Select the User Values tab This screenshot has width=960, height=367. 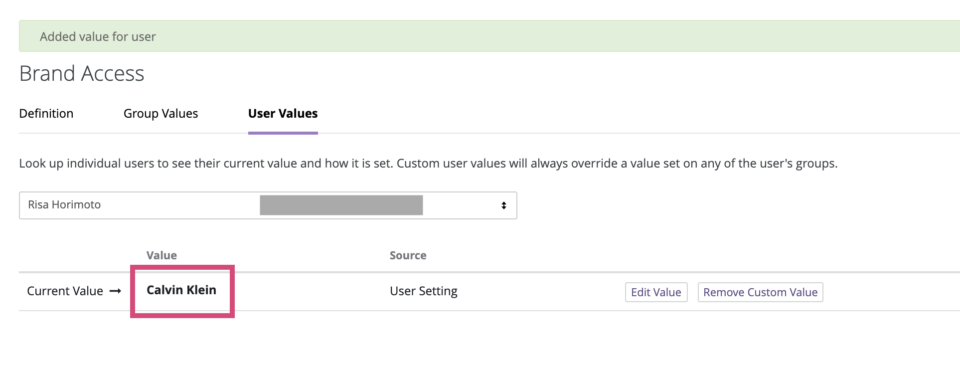click(x=283, y=113)
